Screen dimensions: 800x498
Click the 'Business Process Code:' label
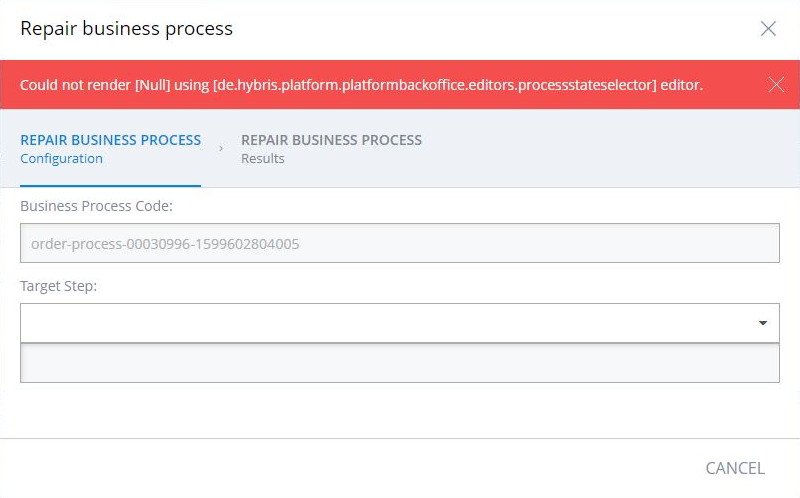96,206
